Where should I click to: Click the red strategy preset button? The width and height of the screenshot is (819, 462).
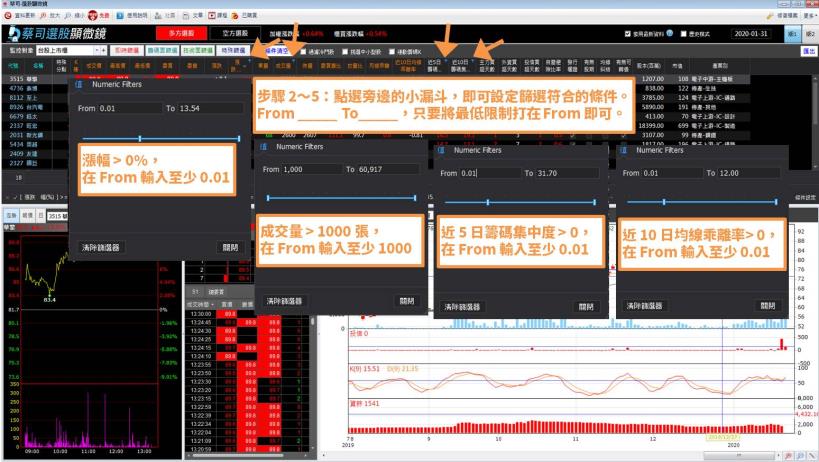tap(126, 50)
